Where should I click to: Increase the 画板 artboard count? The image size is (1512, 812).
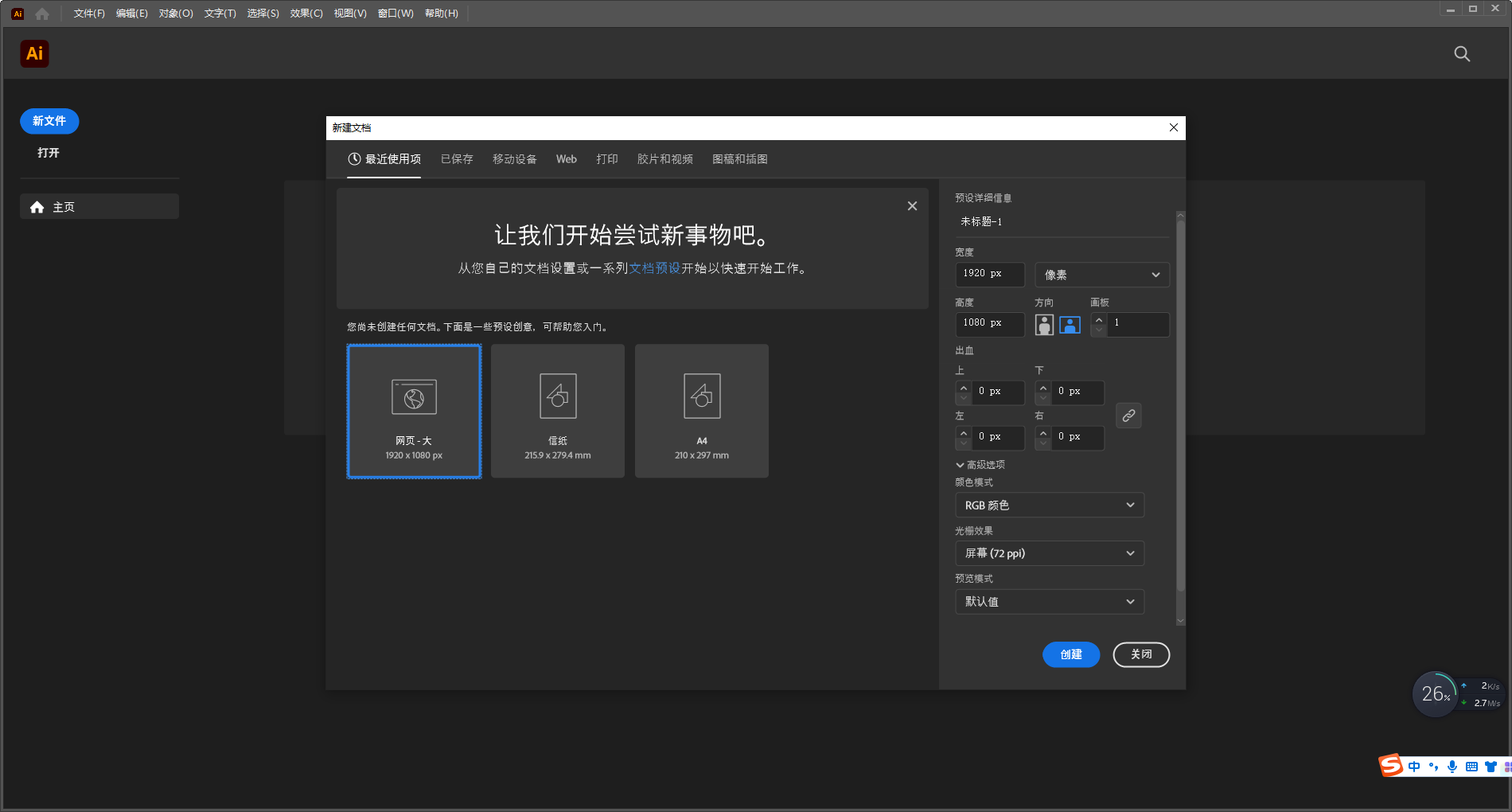click(1099, 319)
